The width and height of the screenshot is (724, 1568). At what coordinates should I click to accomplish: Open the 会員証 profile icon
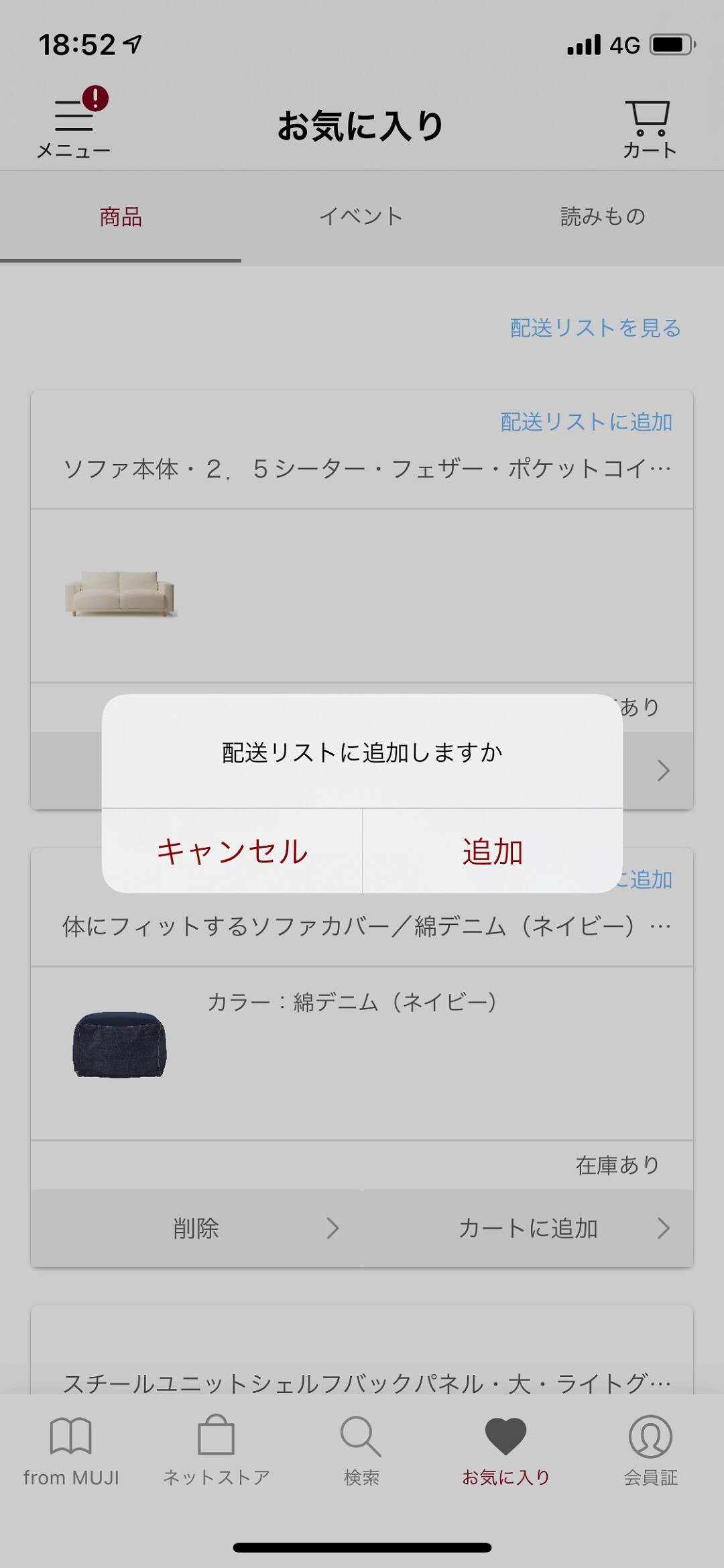(x=650, y=1436)
